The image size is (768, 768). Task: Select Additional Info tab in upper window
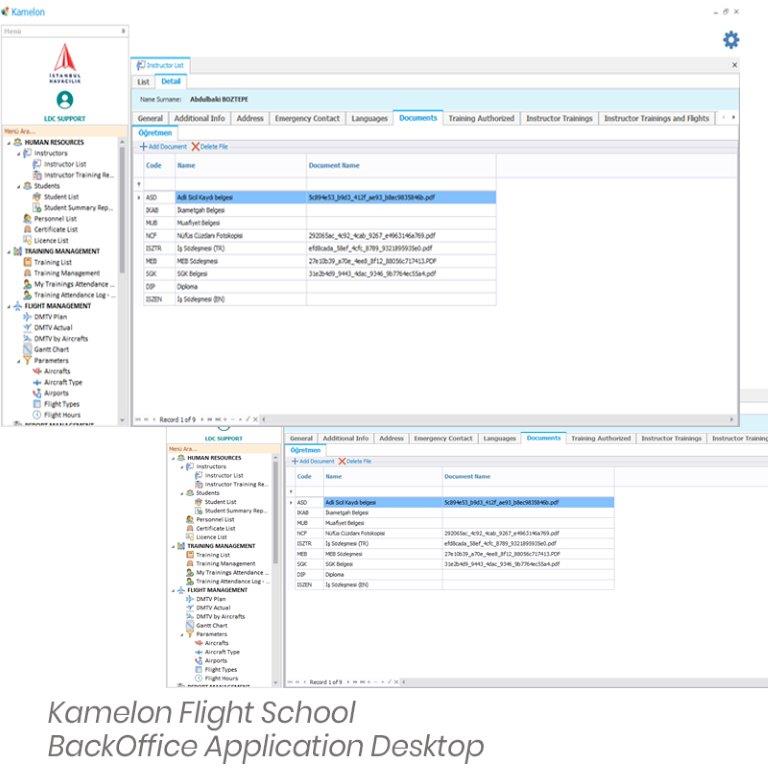[x=199, y=119]
